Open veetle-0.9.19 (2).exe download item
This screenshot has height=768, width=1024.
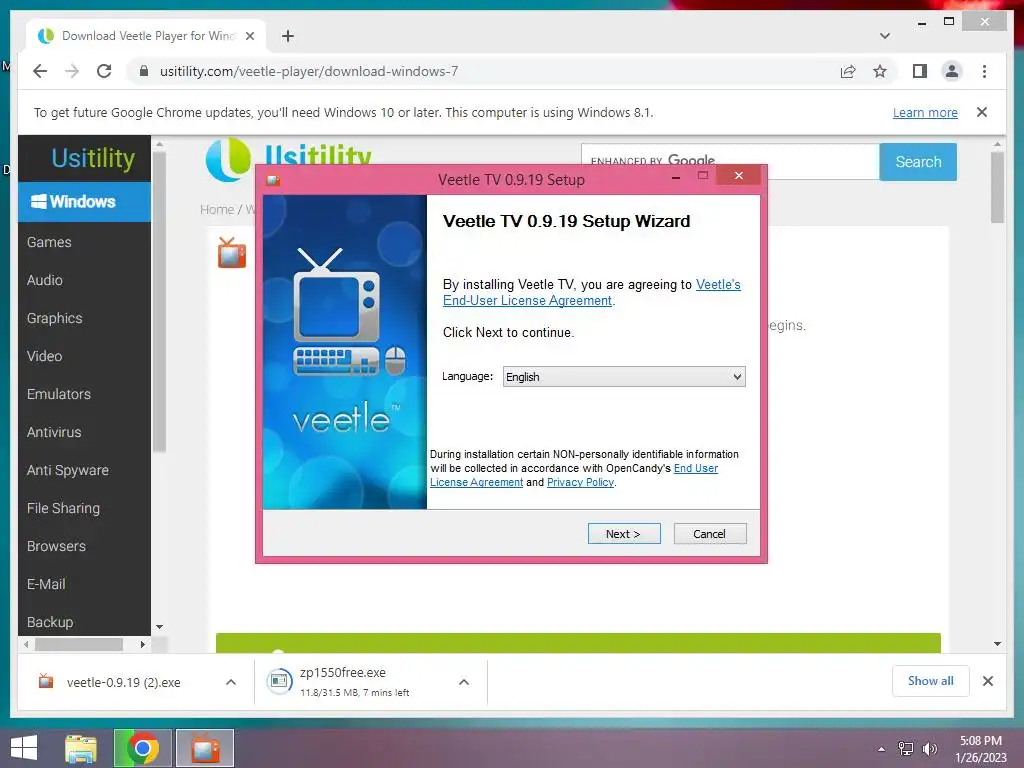coord(123,682)
